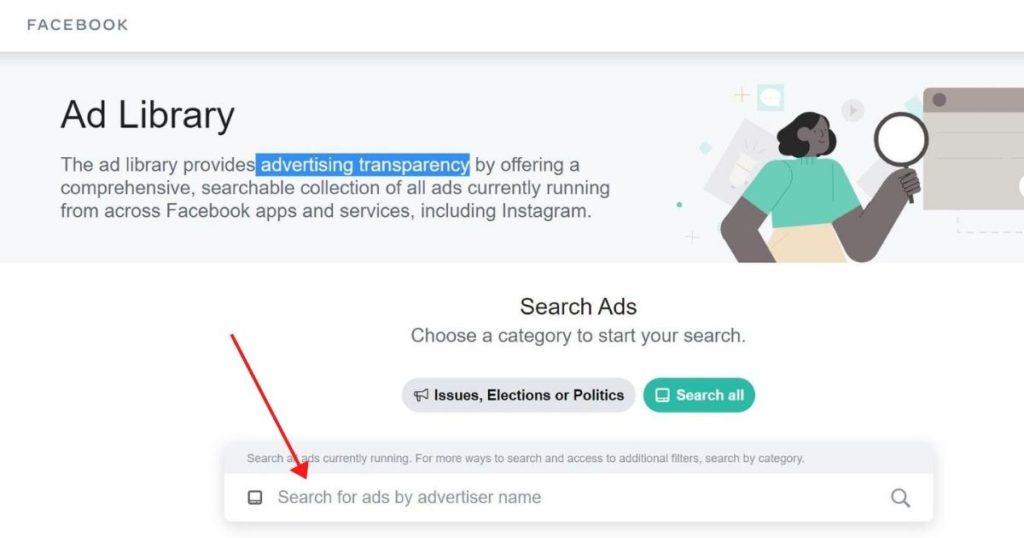Image resolution: width=1024 pixels, height=538 pixels.
Task: Click the FACEBOOK wordmark logo
Action: coord(77,25)
